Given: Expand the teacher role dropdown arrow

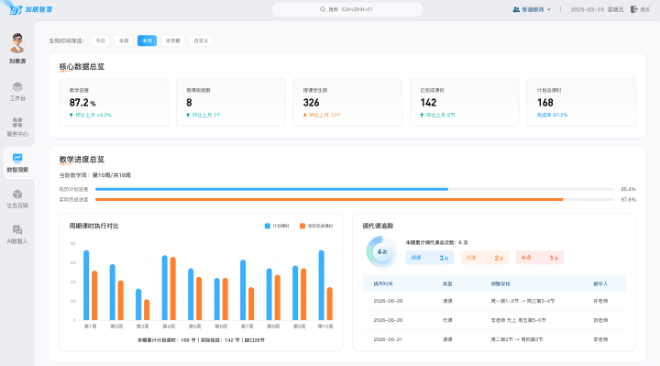Looking at the screenshot, I should pos(548,9).
